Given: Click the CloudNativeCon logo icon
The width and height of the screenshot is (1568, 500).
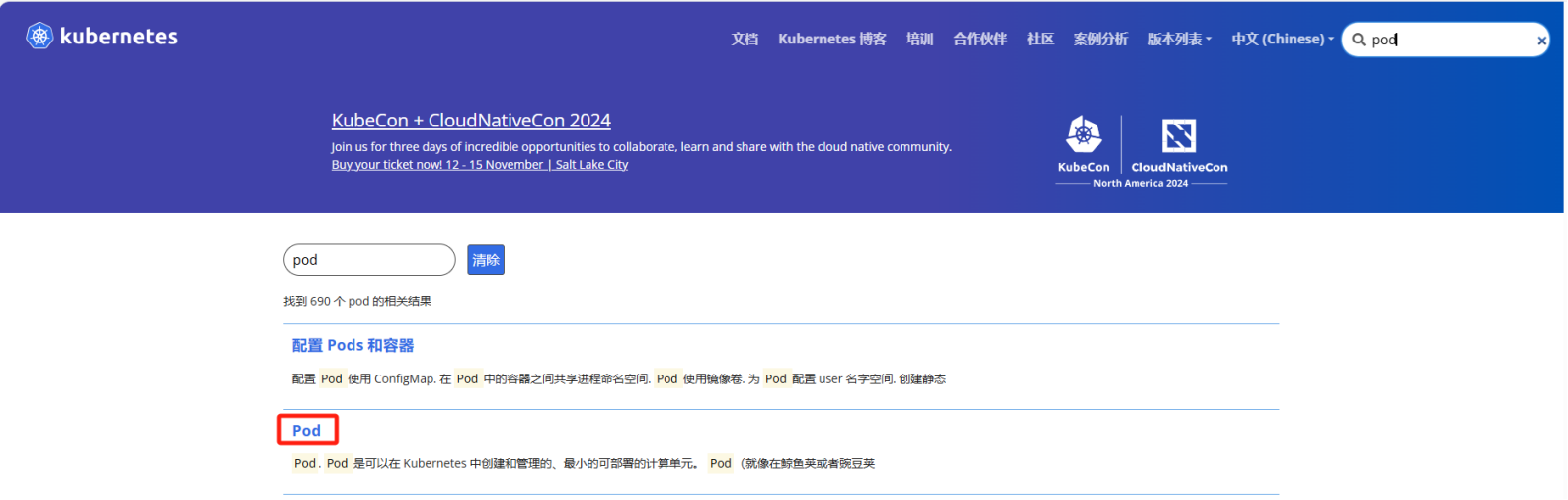Looking at the screenshot, I should point(1179,135).
